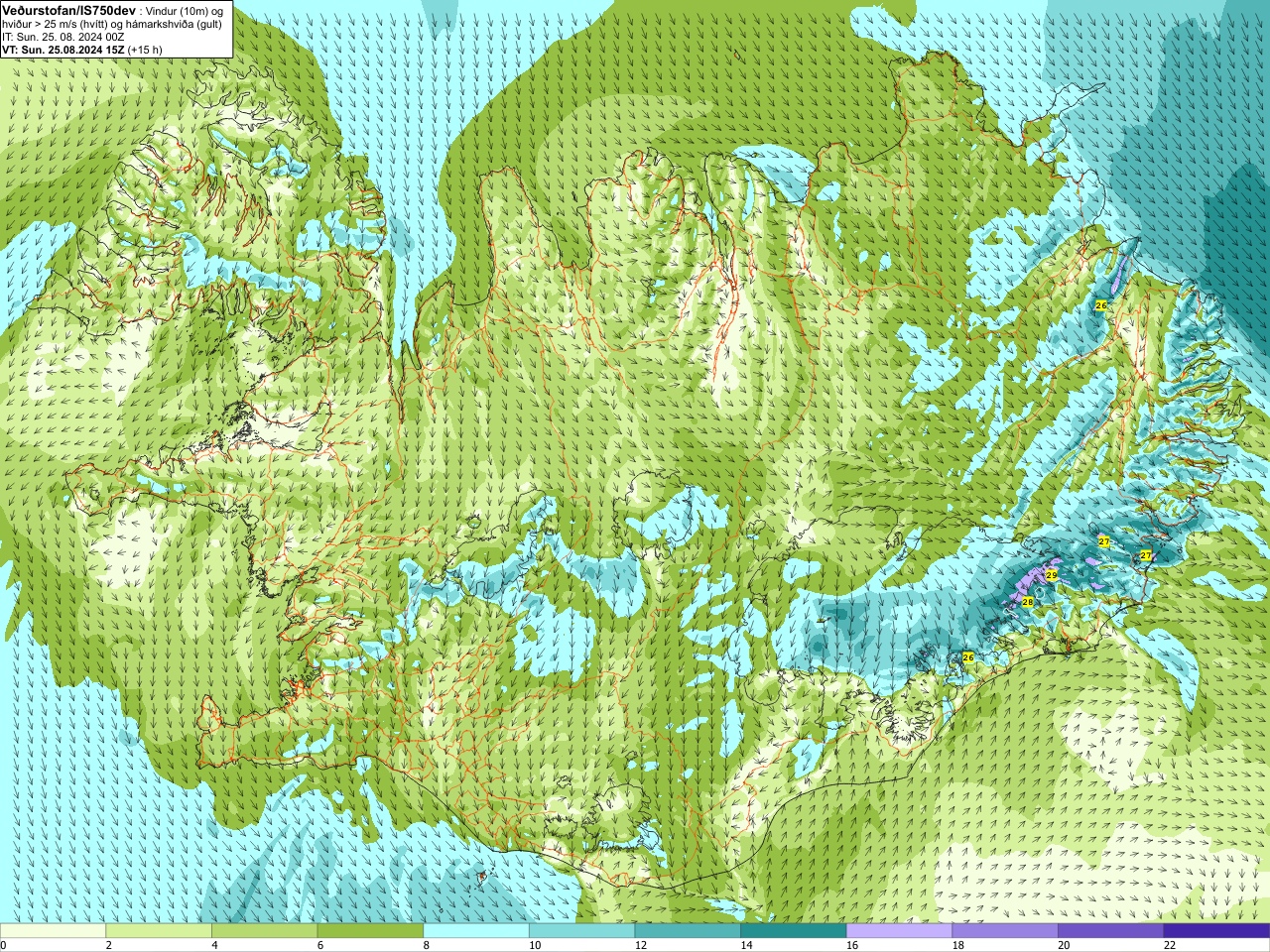Select the VT: Sun. 25.08.2024 15Z valid time
Image resolution: width=1270 pixels, height=952 pixels.
[x=63, y=49]
